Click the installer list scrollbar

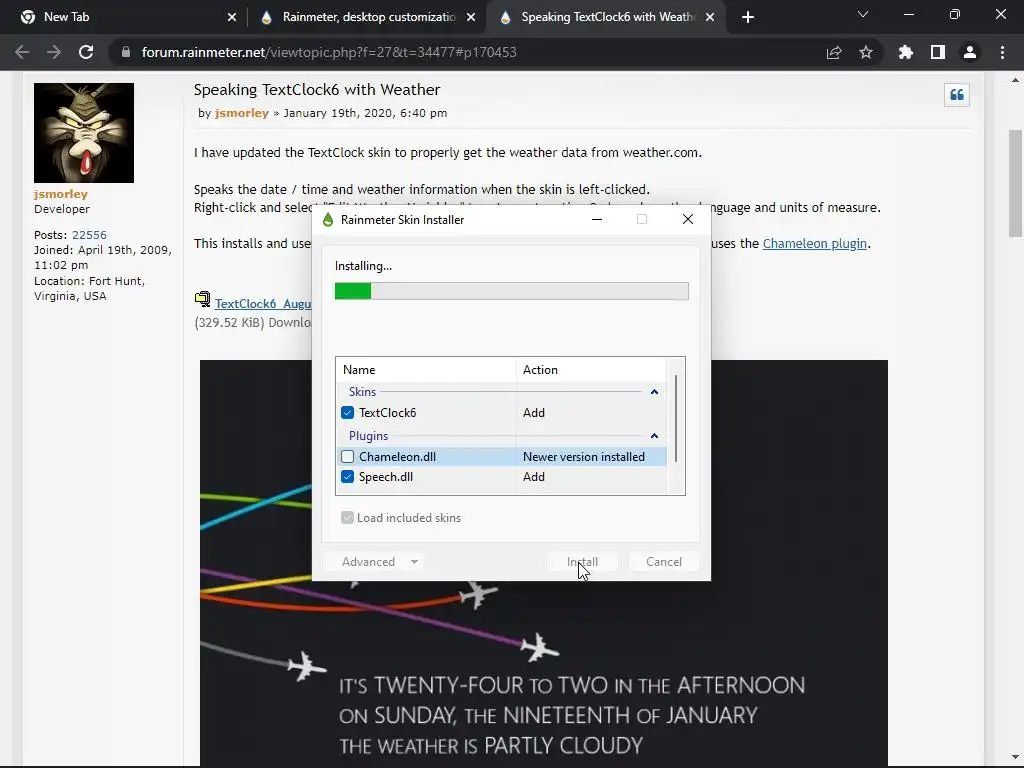[x=676, y=418]
